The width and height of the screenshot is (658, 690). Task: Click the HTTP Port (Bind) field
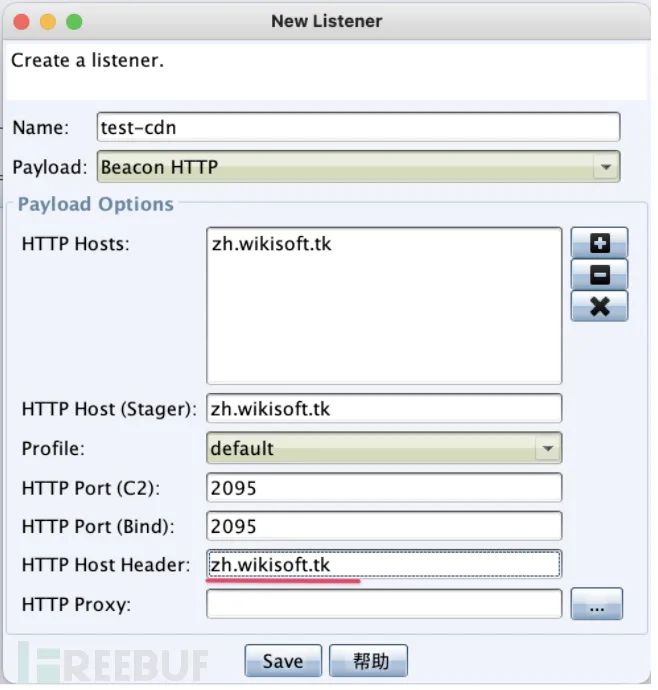[x=384, y=526]
